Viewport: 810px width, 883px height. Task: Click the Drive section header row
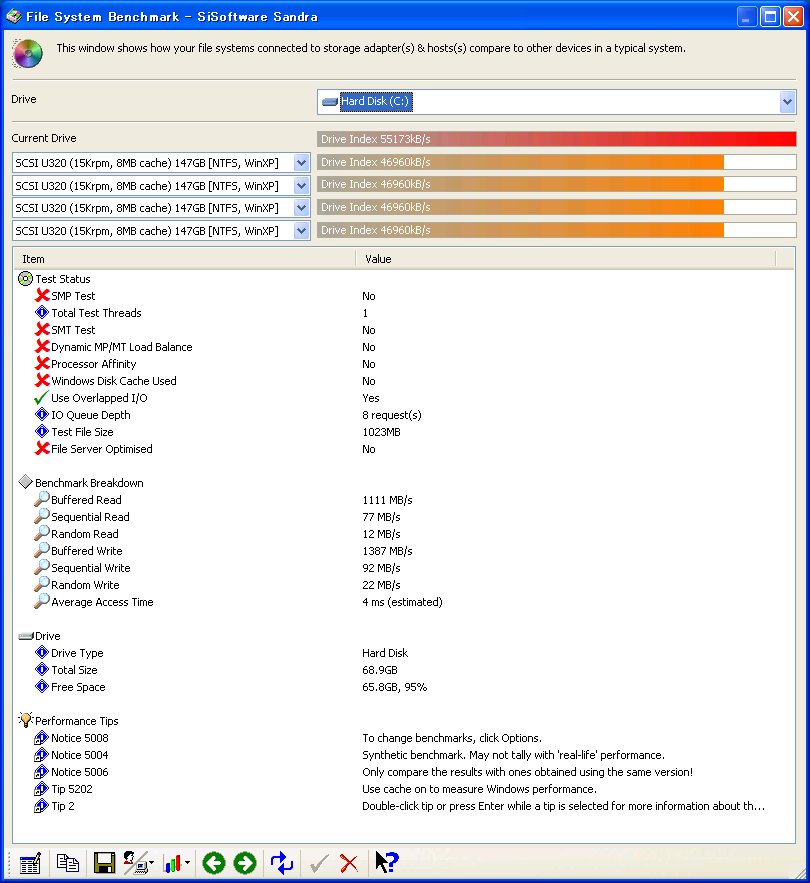click(x=403, y=636)
